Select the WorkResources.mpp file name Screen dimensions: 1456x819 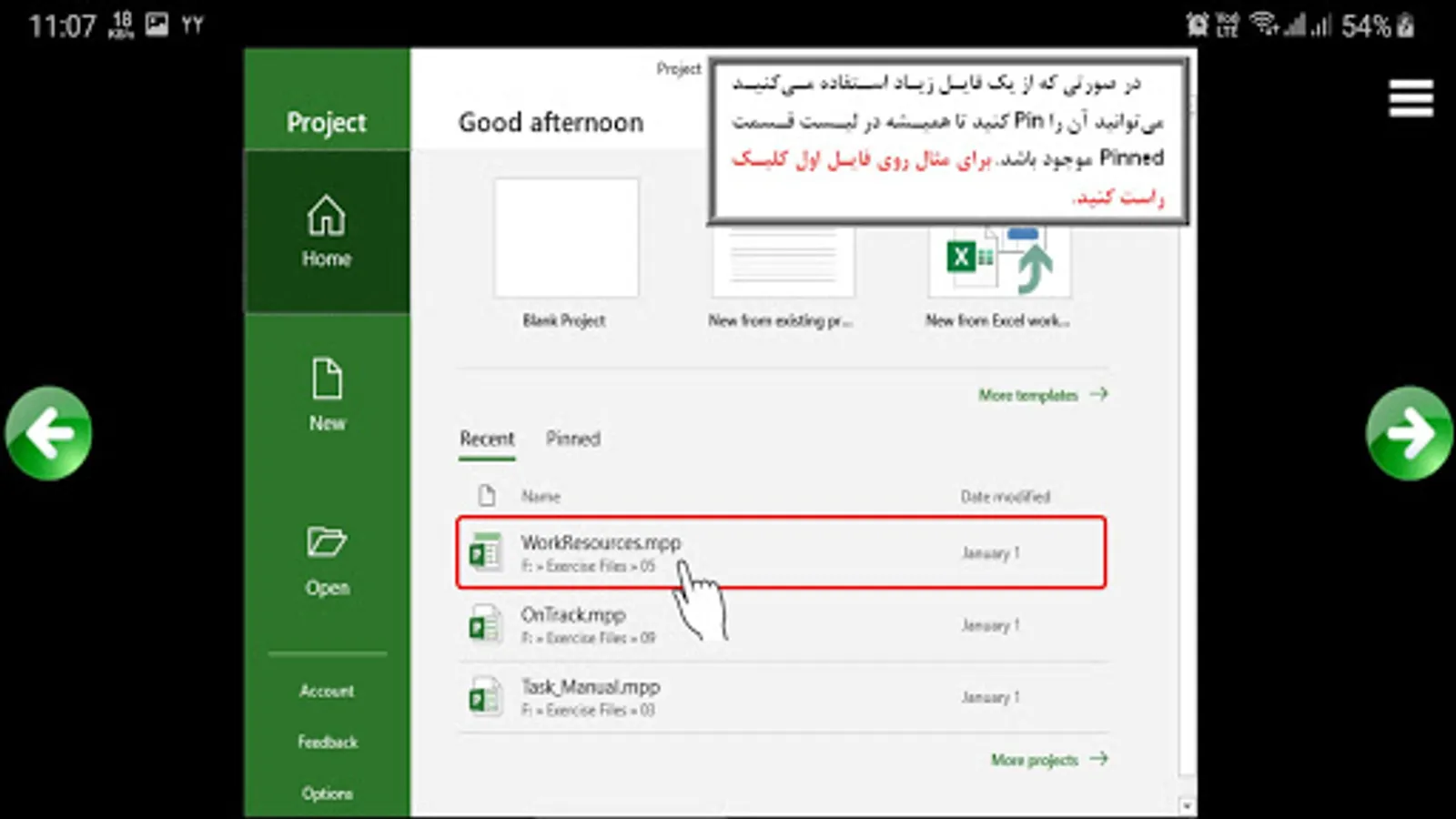tap(601, 542)
